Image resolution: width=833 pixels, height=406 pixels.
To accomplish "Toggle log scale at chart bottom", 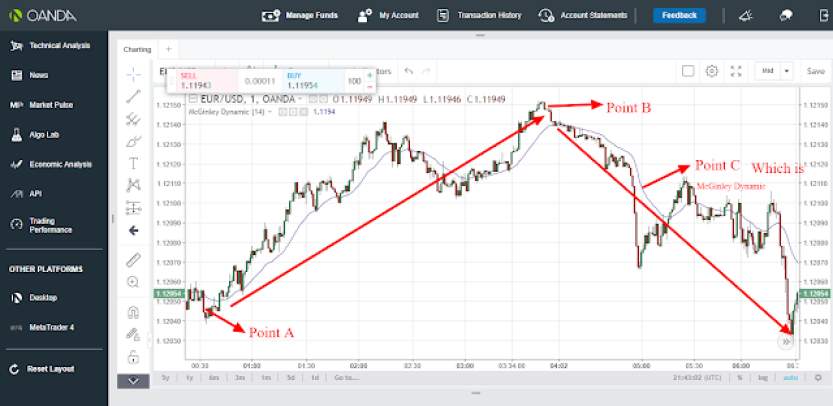I will pos(762,378).
